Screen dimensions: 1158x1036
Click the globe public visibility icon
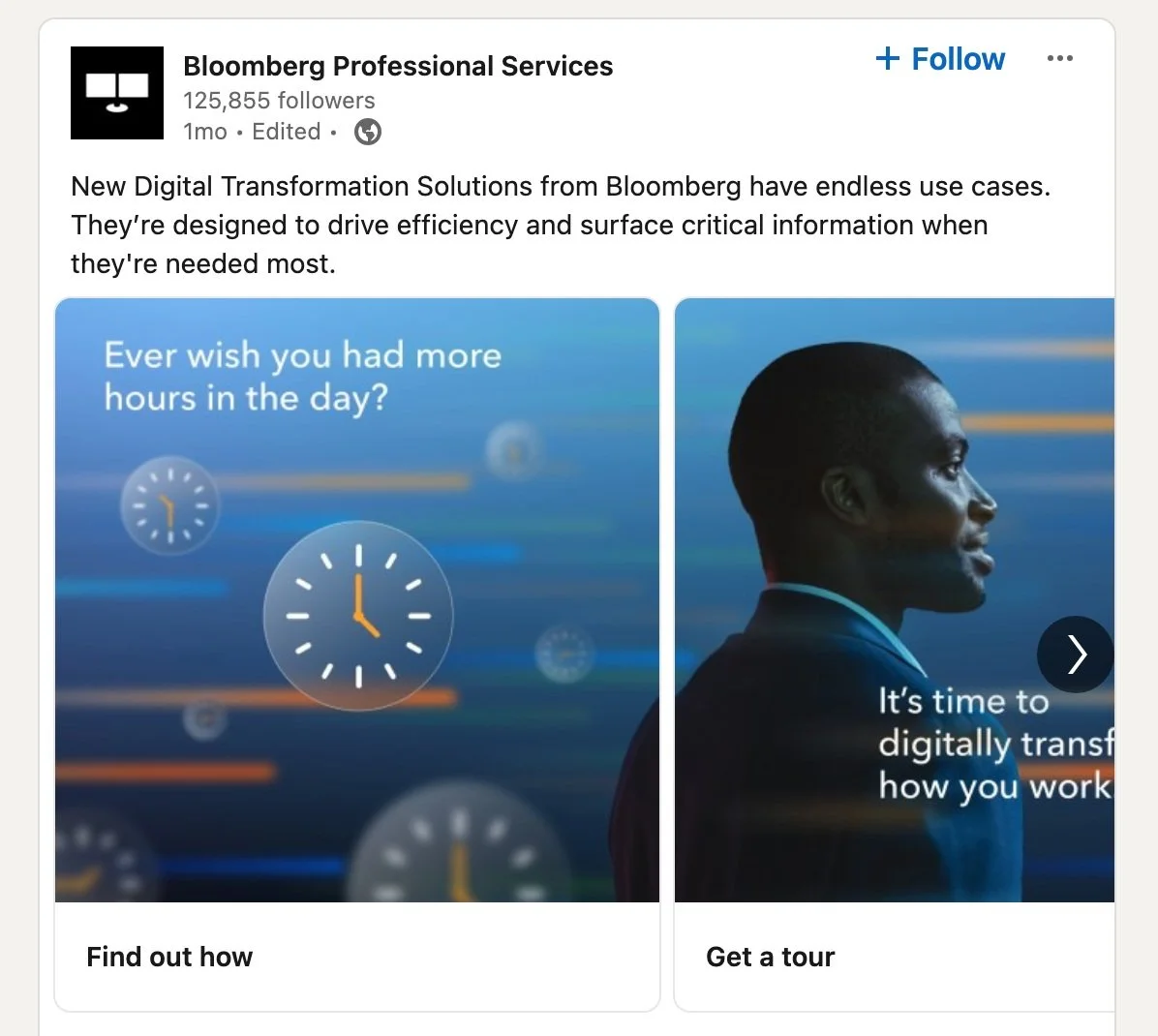coord(368,133)
